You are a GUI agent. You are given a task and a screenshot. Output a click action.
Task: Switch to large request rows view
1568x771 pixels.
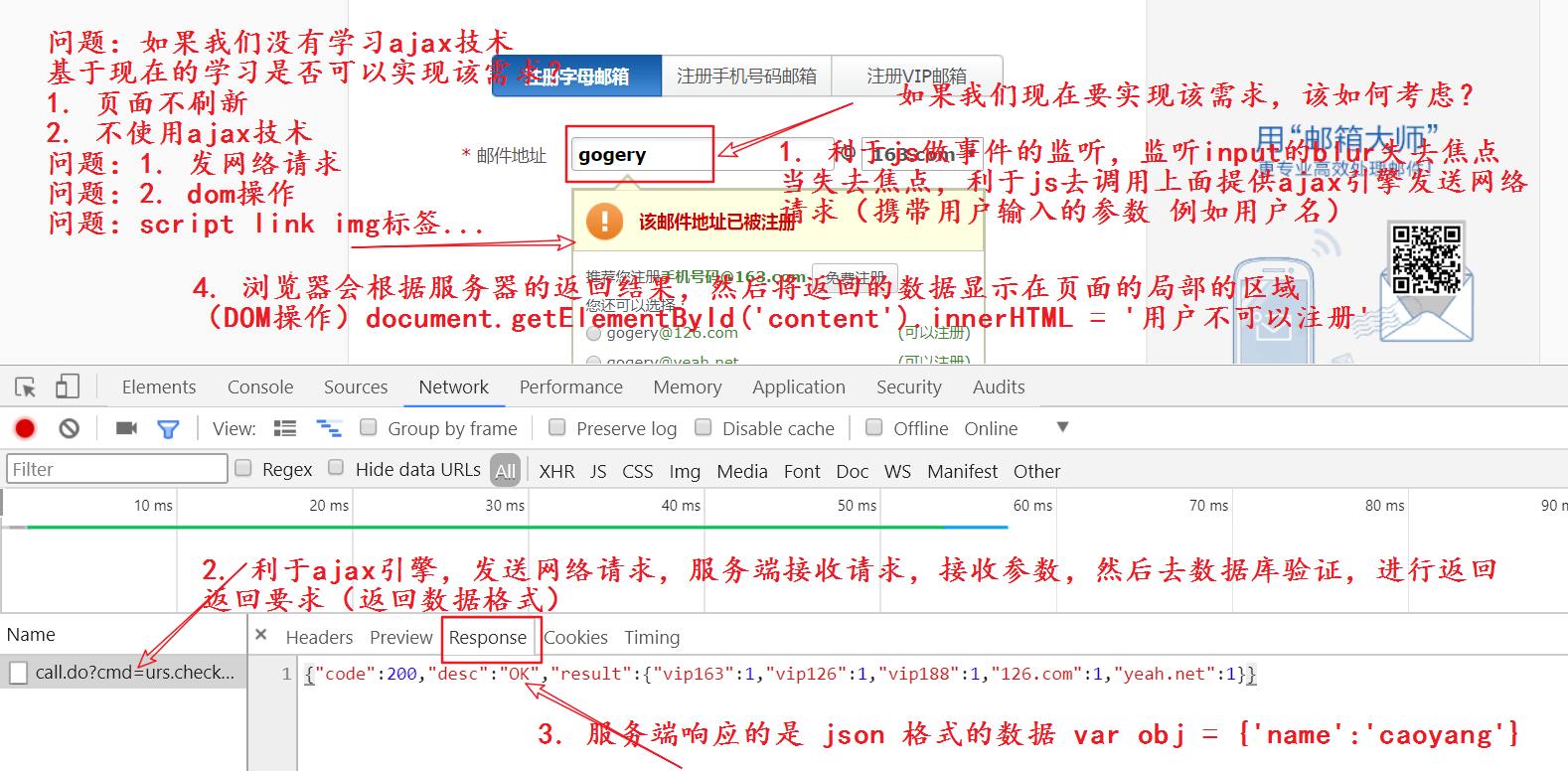pos(285,428)
